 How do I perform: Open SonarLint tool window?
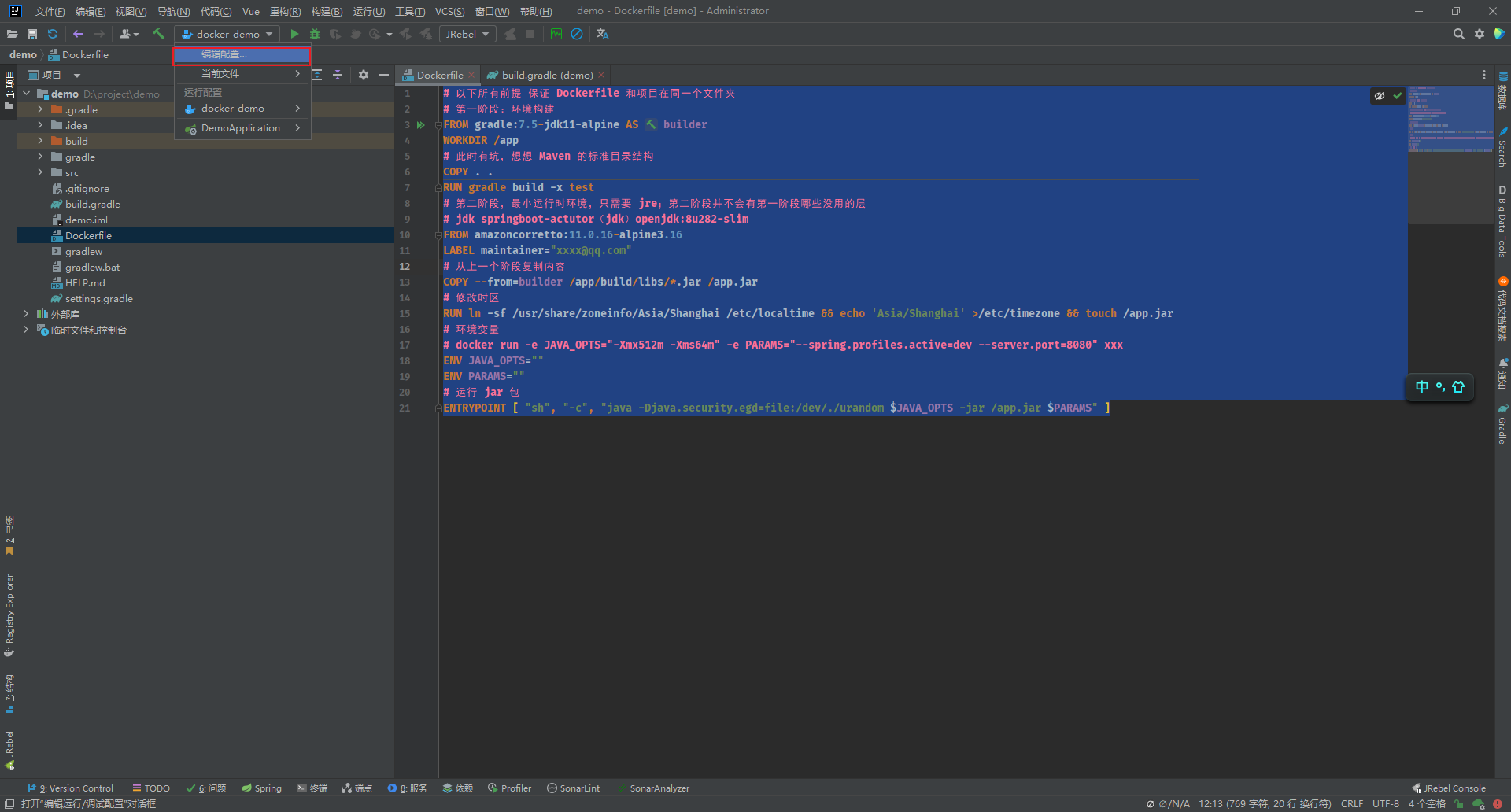(x=574, y=788)
